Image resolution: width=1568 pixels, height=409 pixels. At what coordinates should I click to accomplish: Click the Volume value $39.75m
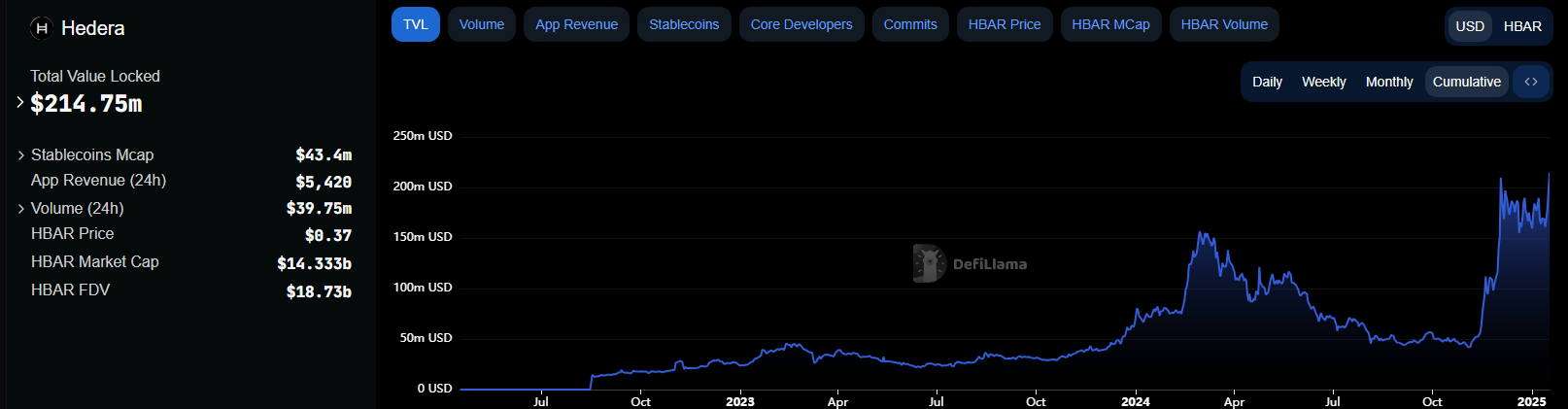click(x=319, y=209)
